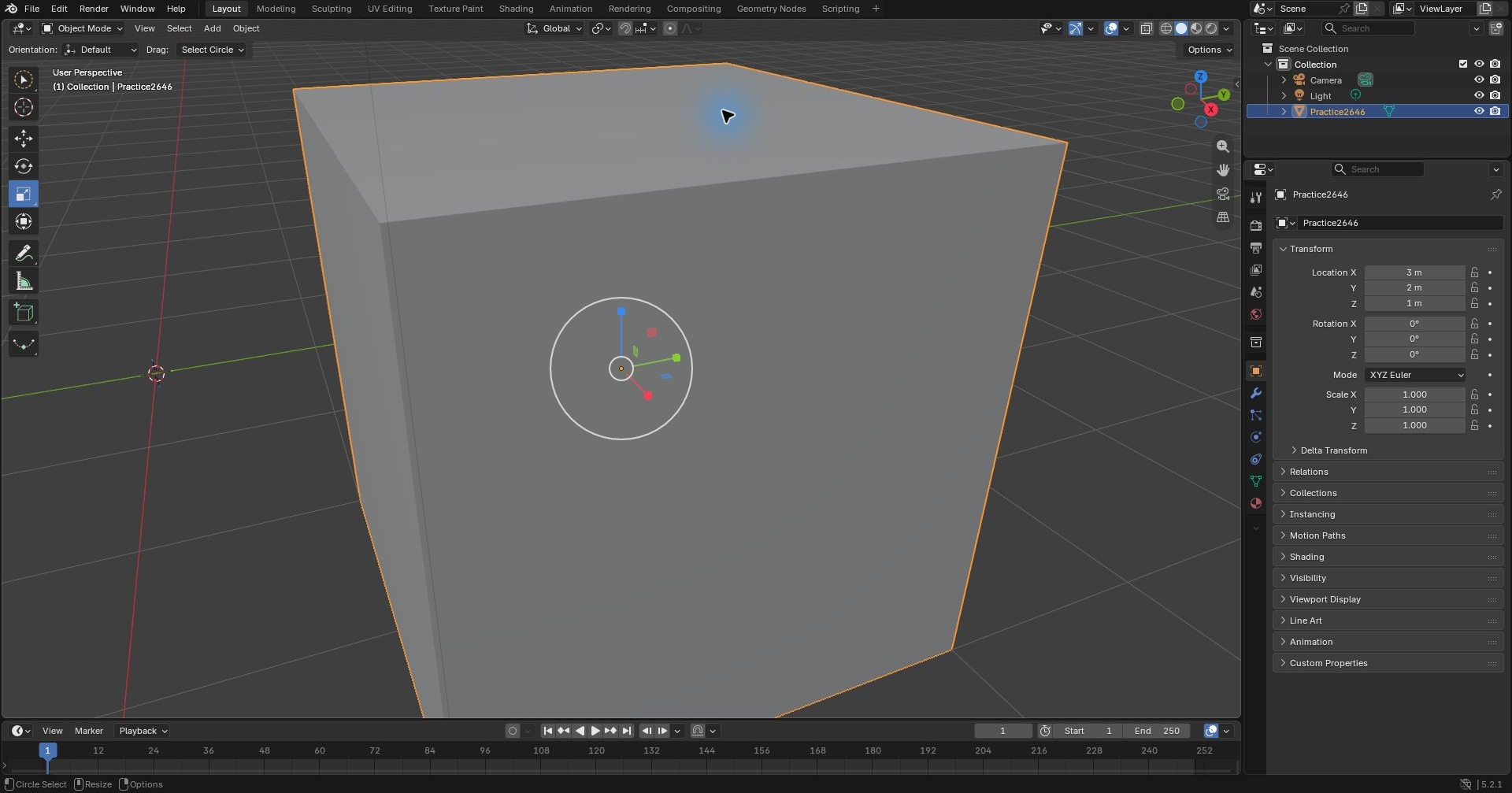Select the Measure tool
Image resolution: width=1512 pixels, height=793 pixels.
pyautogui.click(x=24, y=281)
